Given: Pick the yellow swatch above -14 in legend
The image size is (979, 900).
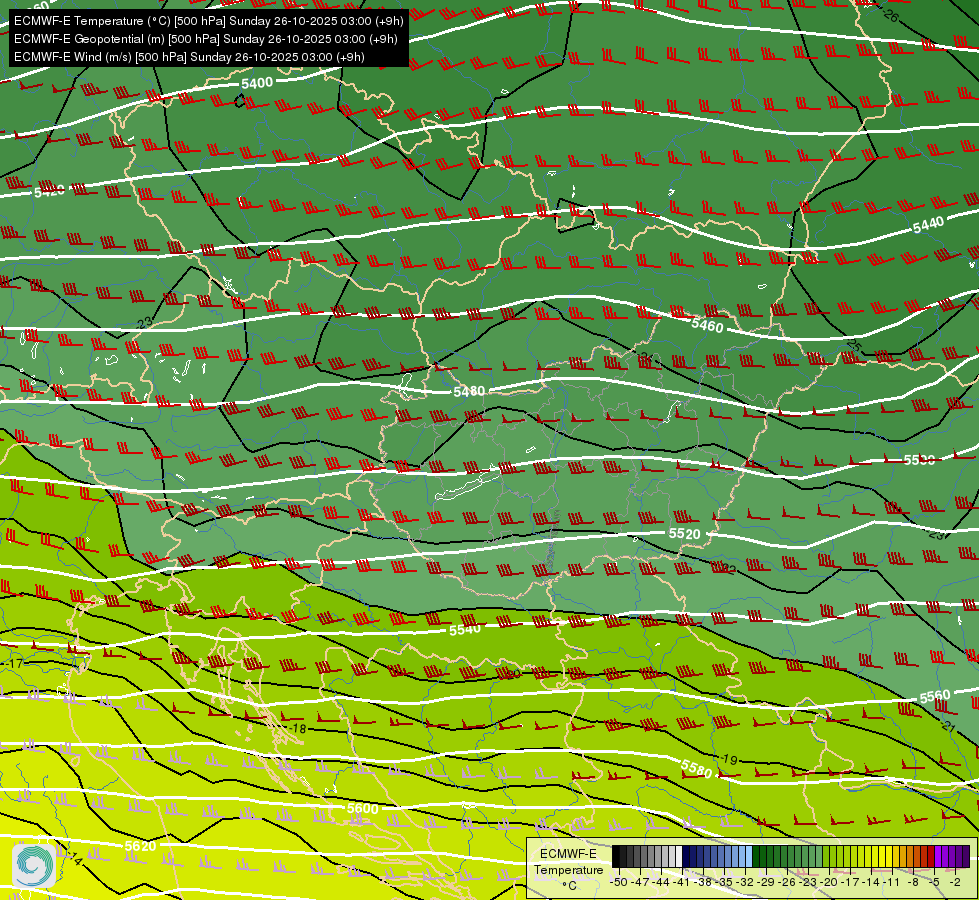Looking at the screenshot, I should pyautogui.click(x=875, y=856).
